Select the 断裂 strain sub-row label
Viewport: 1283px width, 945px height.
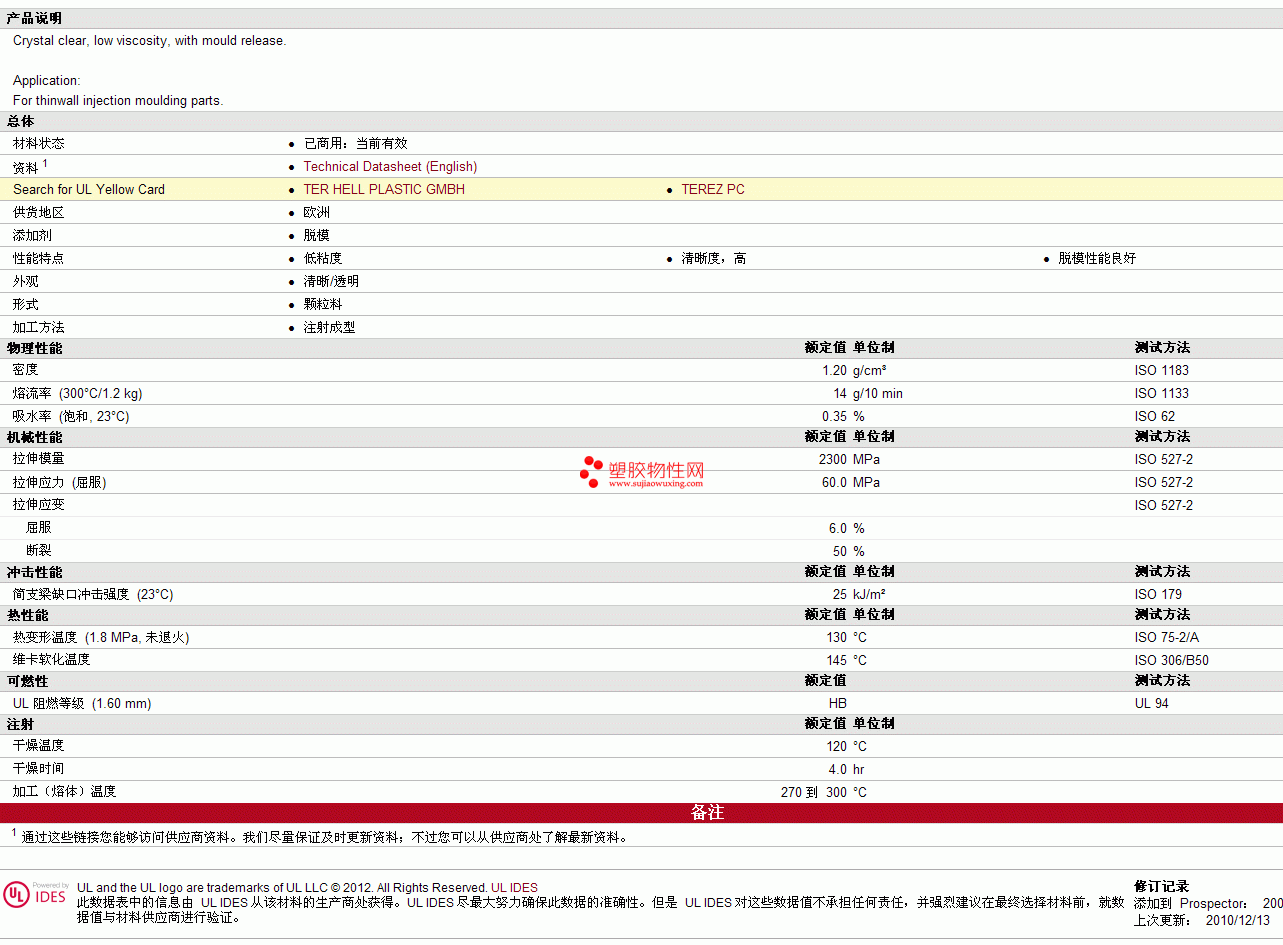click(38, 552)
